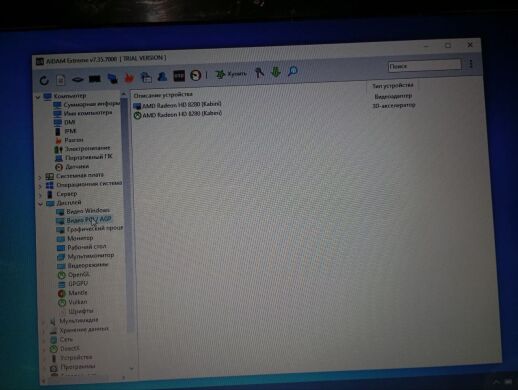
Task: Expand the Системная плата node
Action: tap(40, 177)
